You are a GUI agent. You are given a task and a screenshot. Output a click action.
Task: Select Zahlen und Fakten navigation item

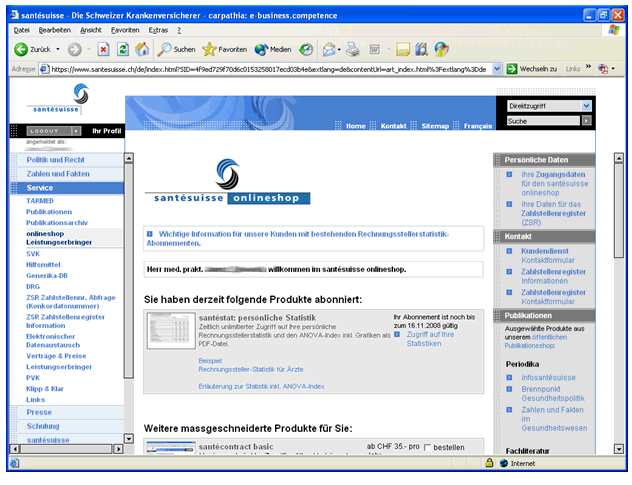pyautogui.click(x=58, y=174)
